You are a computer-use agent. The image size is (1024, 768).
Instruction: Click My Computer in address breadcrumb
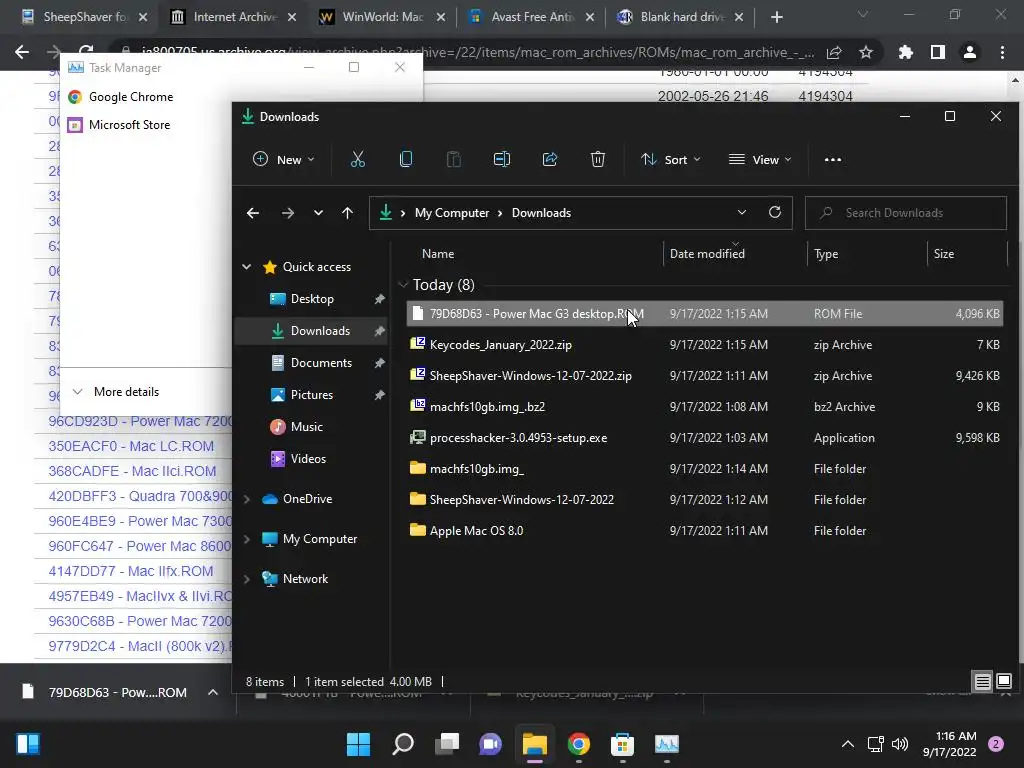click(x=451, y=213)
